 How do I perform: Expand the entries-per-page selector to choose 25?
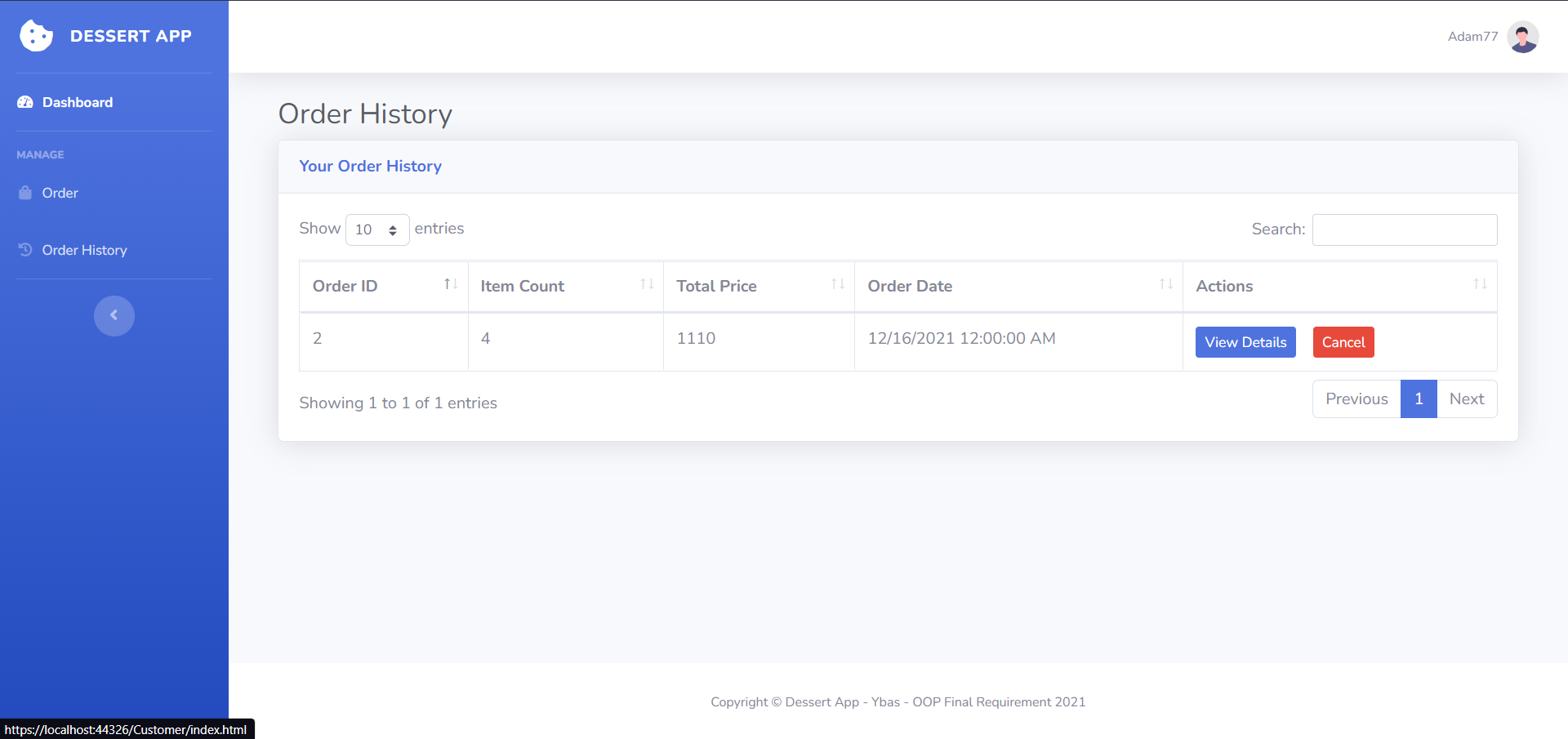pos(376,229)
